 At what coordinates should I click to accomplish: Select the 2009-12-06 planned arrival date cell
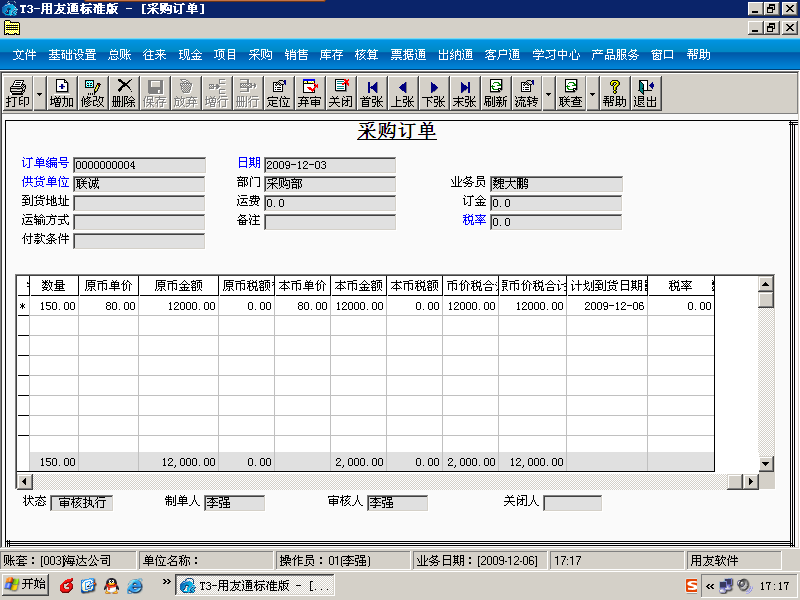607,306
